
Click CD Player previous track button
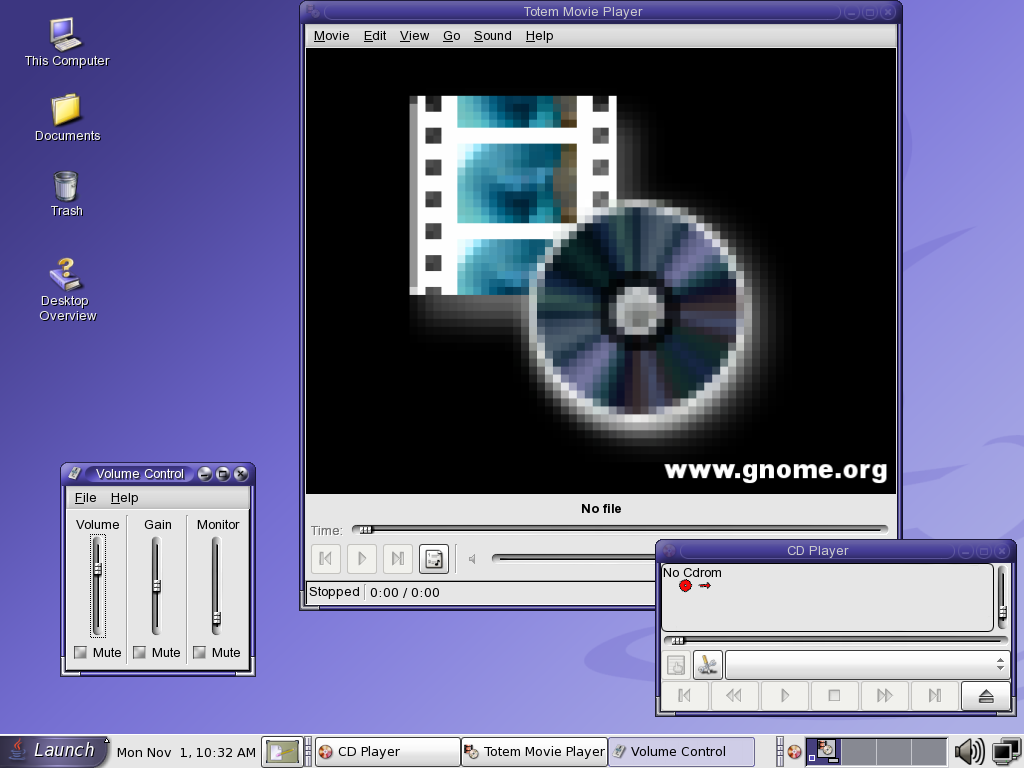(x=684, y=696)
